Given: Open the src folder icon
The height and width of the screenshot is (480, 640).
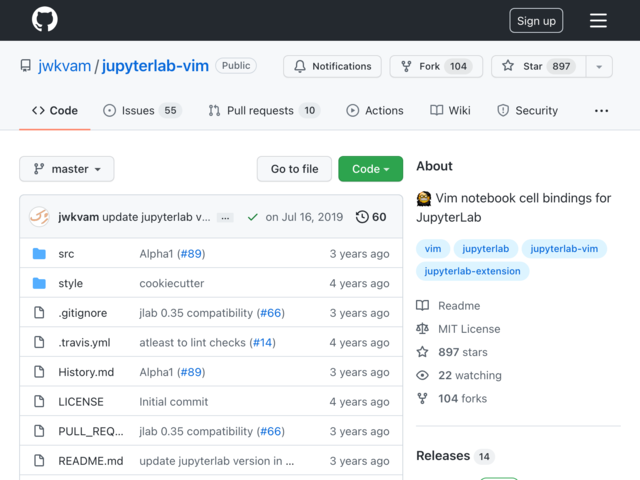Looking at the screenshot, I should [x=39, y=253].
